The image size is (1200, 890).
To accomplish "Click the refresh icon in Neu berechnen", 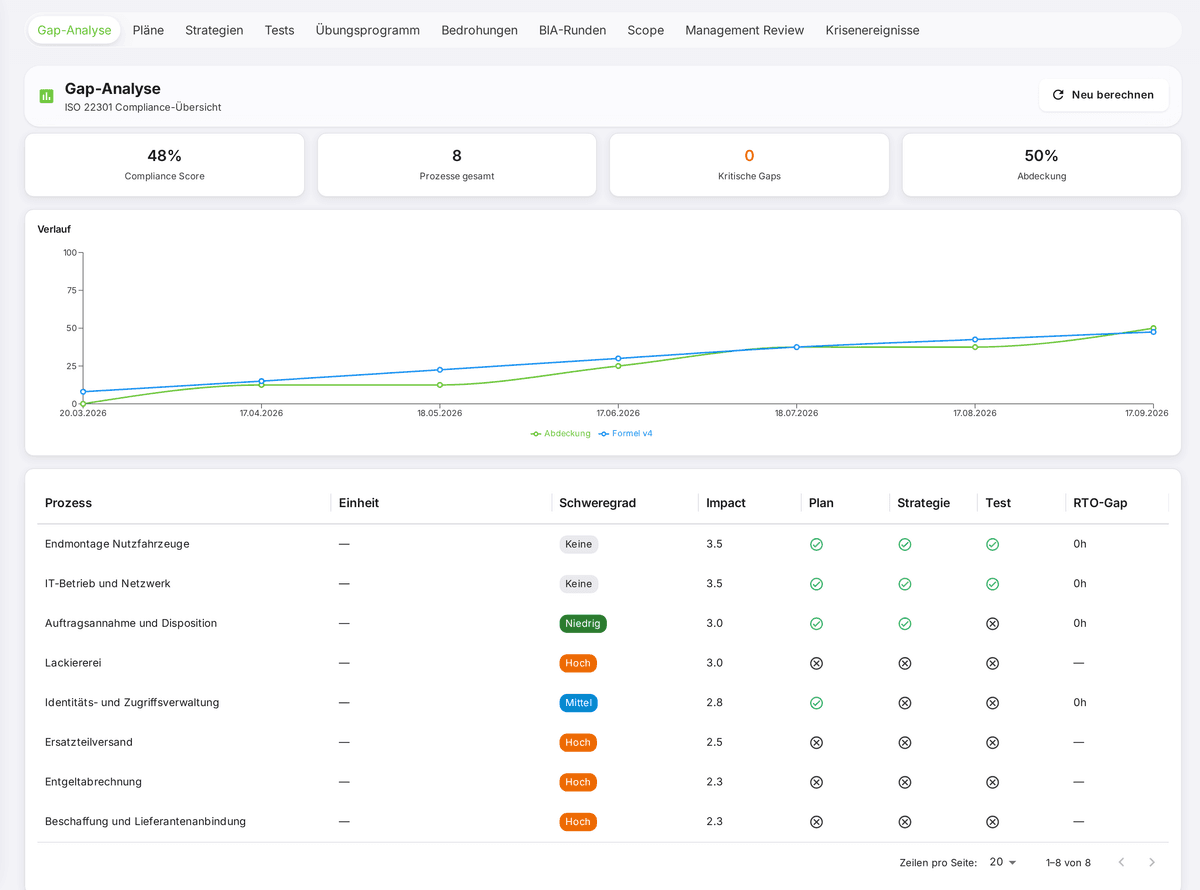I will pos(1058,95).
